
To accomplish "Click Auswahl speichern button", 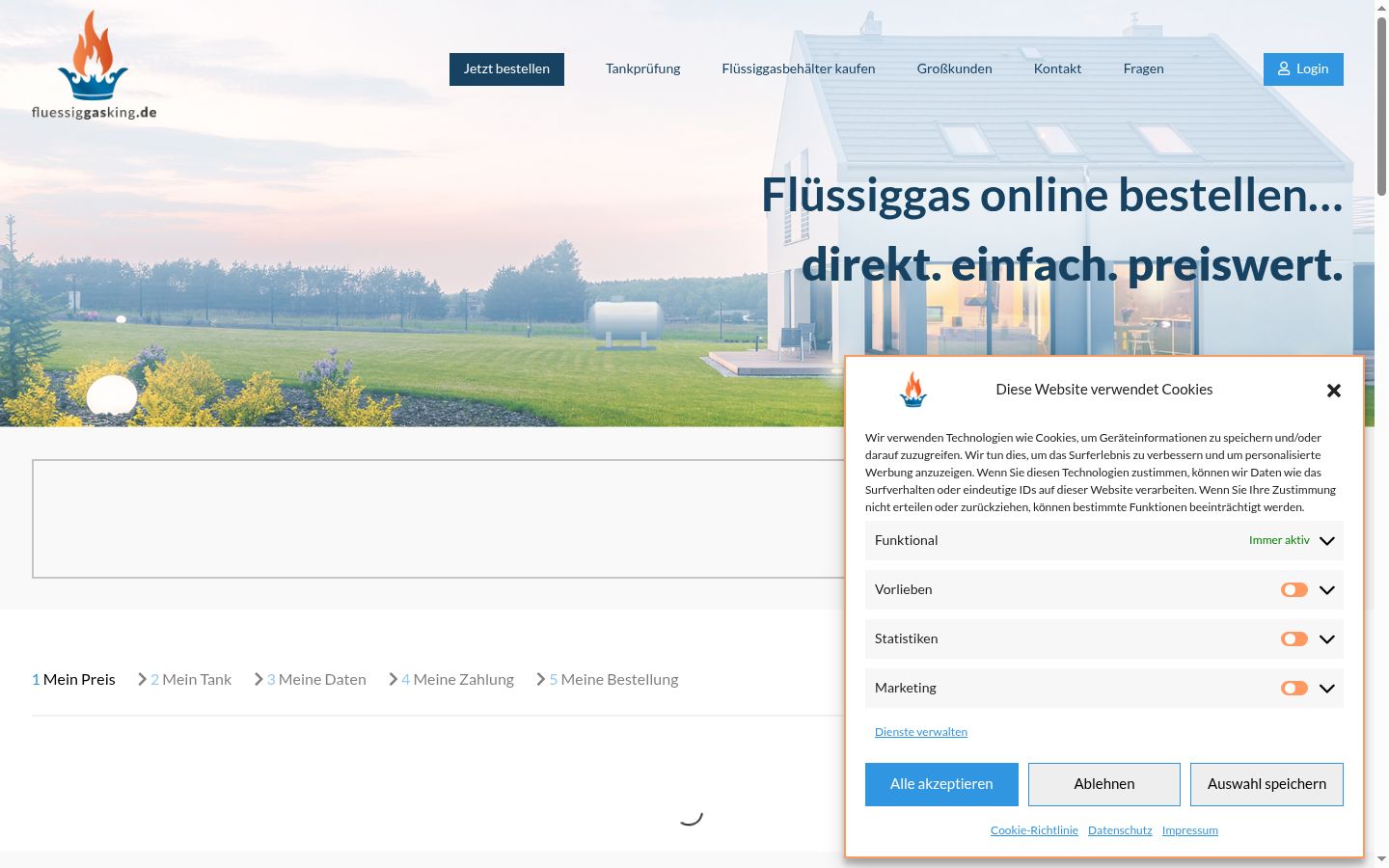I will click(x=1266, y=784).
